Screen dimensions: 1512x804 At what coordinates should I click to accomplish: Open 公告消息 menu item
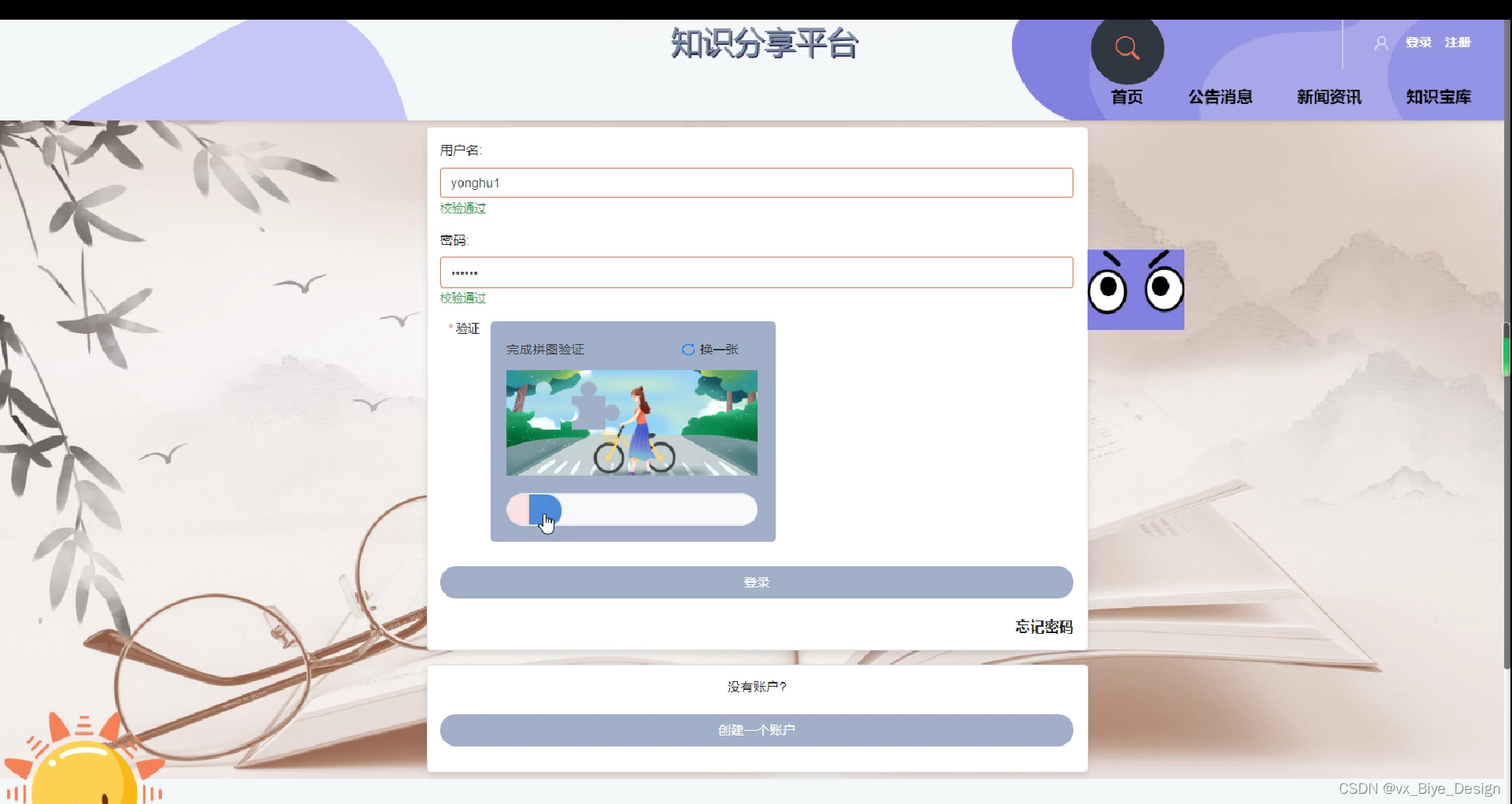pos(1221,97)
